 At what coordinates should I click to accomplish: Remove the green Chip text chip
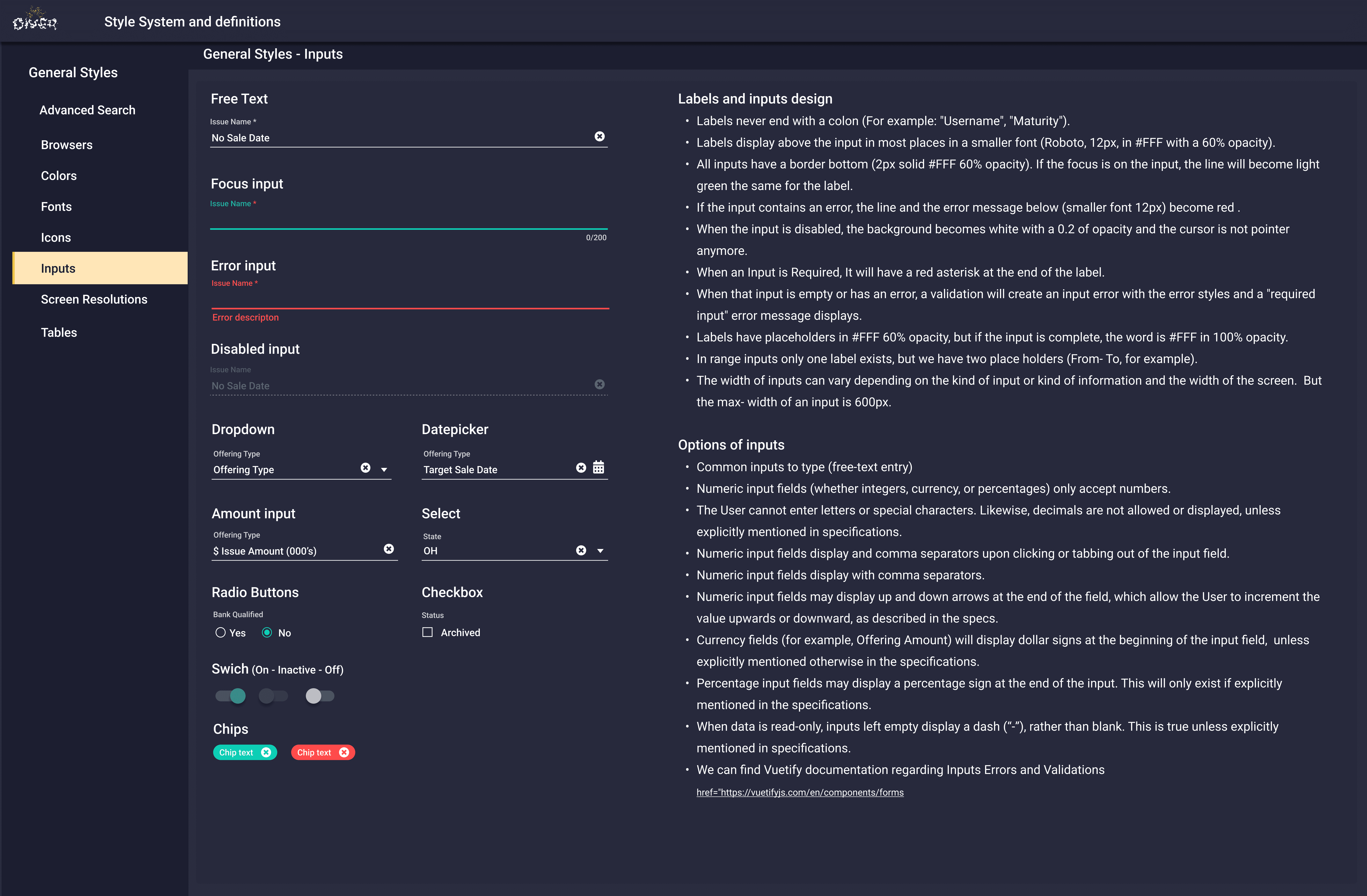[266, 752]
